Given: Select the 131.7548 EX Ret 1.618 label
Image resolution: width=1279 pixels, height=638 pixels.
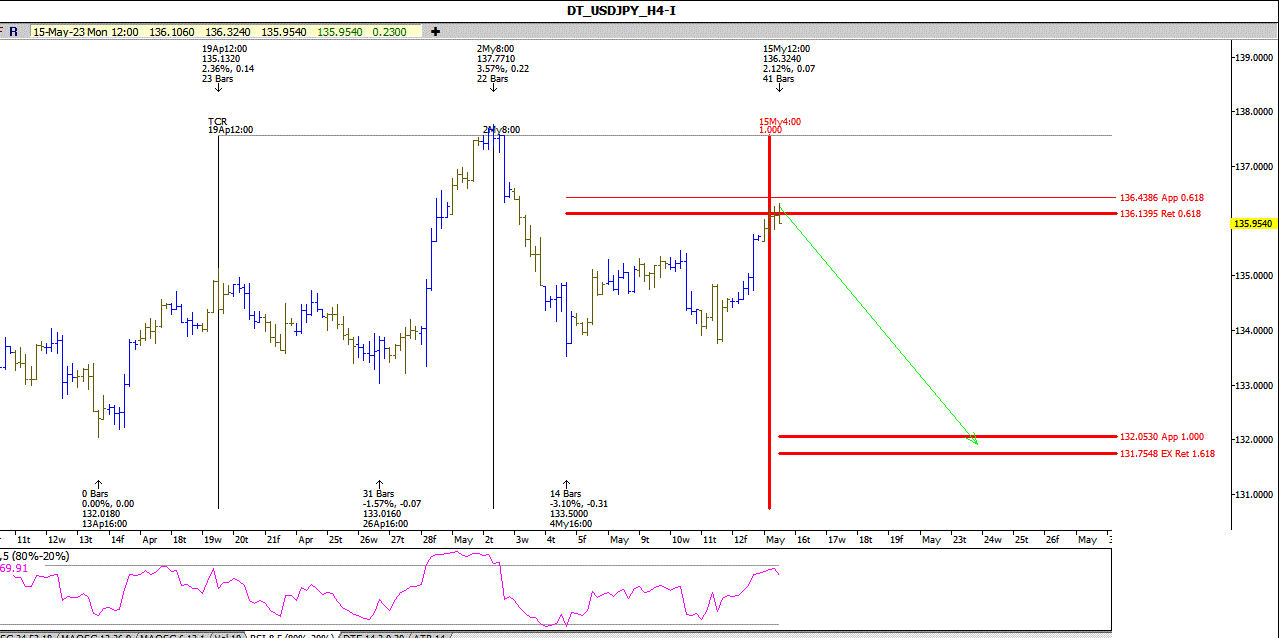Looking at the screenshot, I should (x=1167, y=454).
